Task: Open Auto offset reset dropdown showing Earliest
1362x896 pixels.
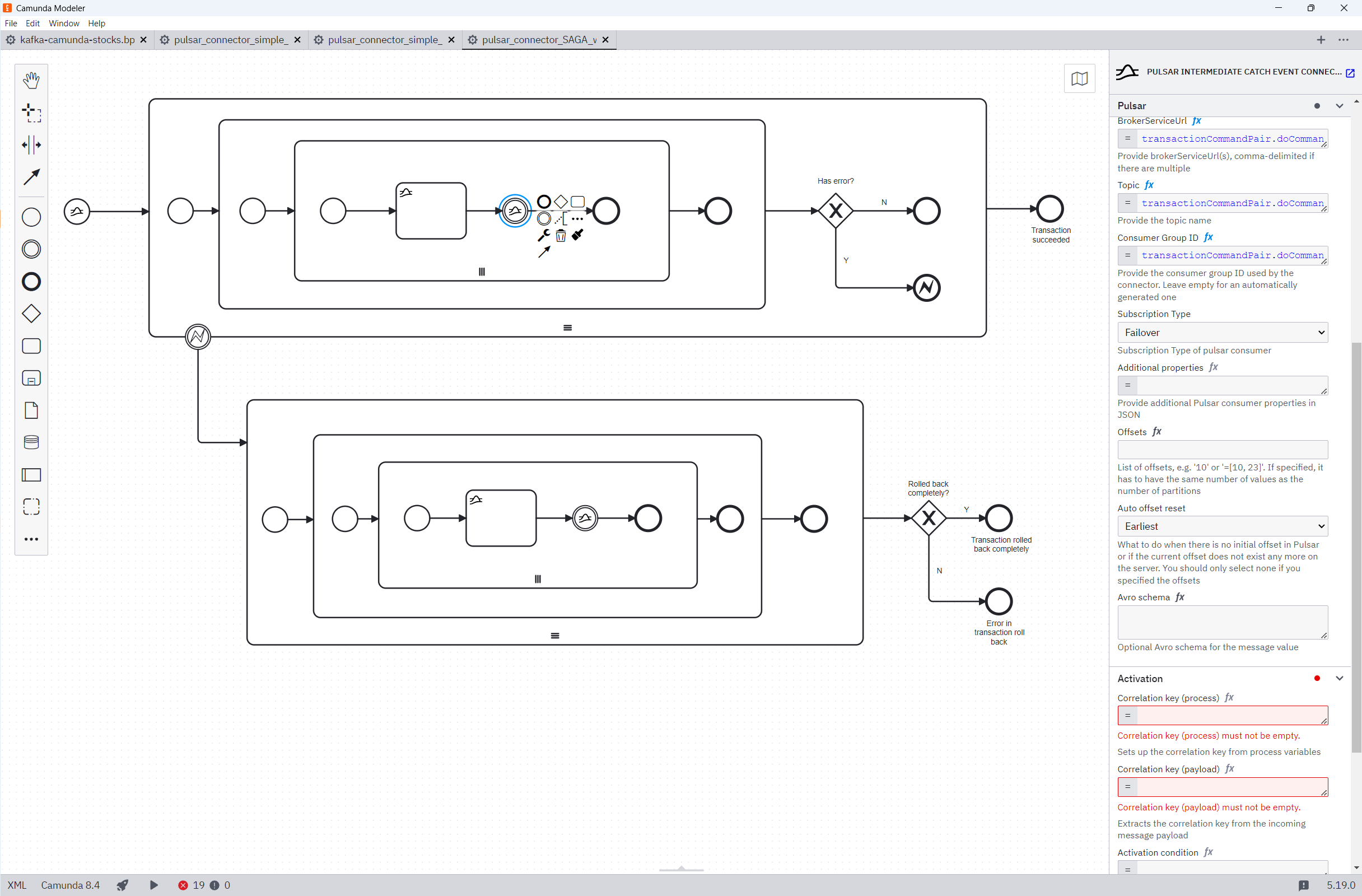Action: point(1223,526)
